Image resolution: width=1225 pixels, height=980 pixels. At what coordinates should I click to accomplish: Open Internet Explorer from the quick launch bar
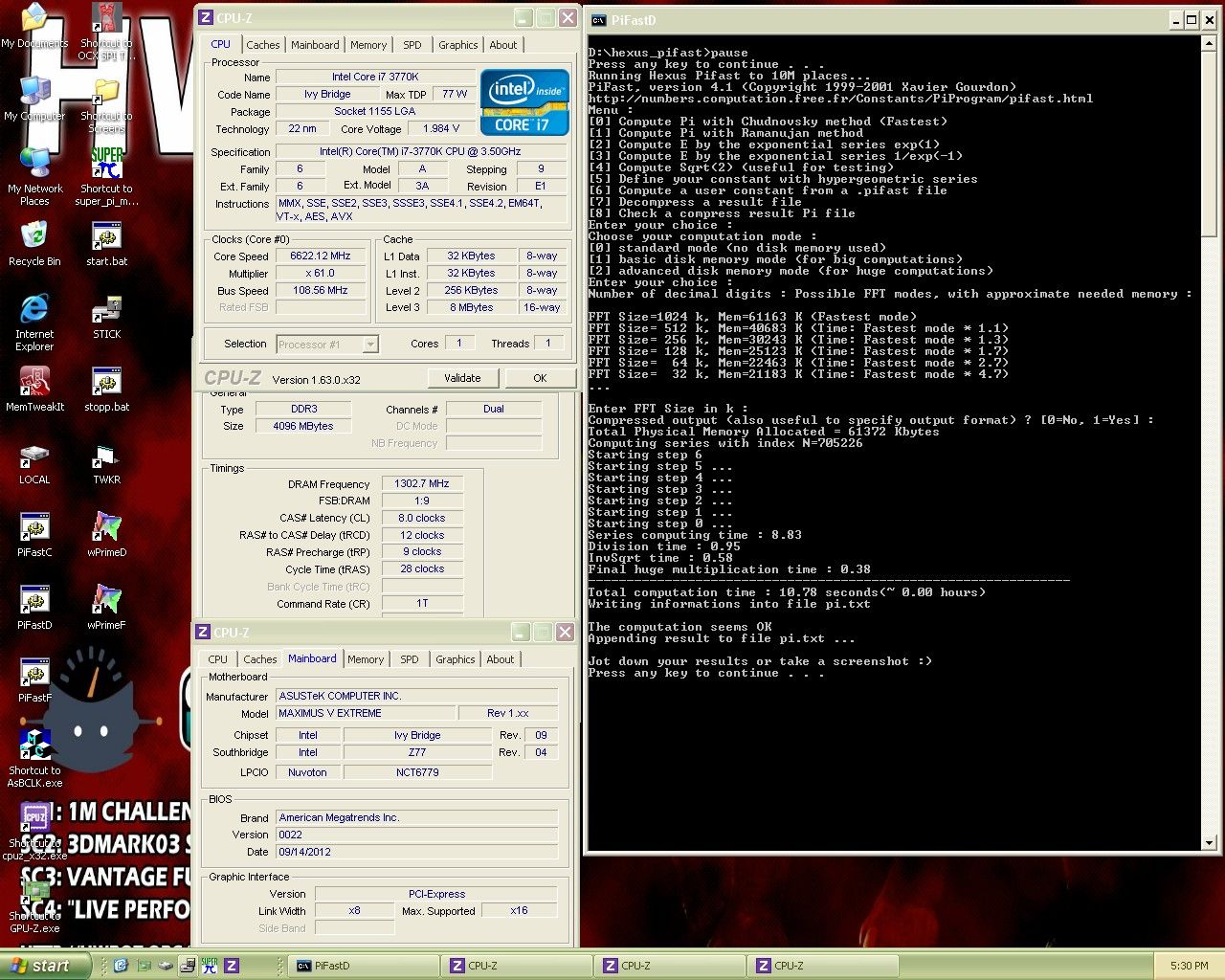point(121,966)
